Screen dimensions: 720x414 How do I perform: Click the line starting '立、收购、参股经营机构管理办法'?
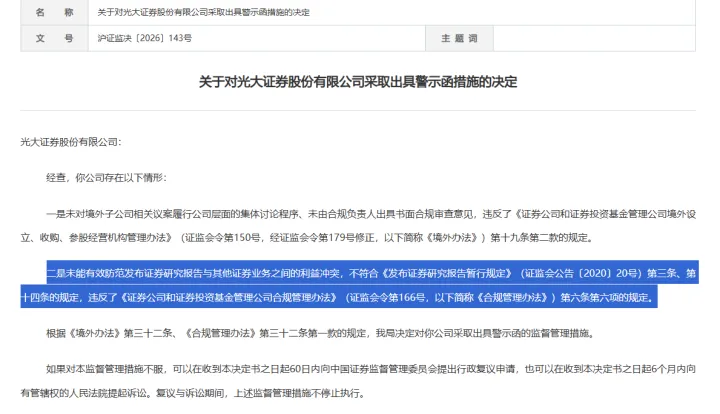307,238
